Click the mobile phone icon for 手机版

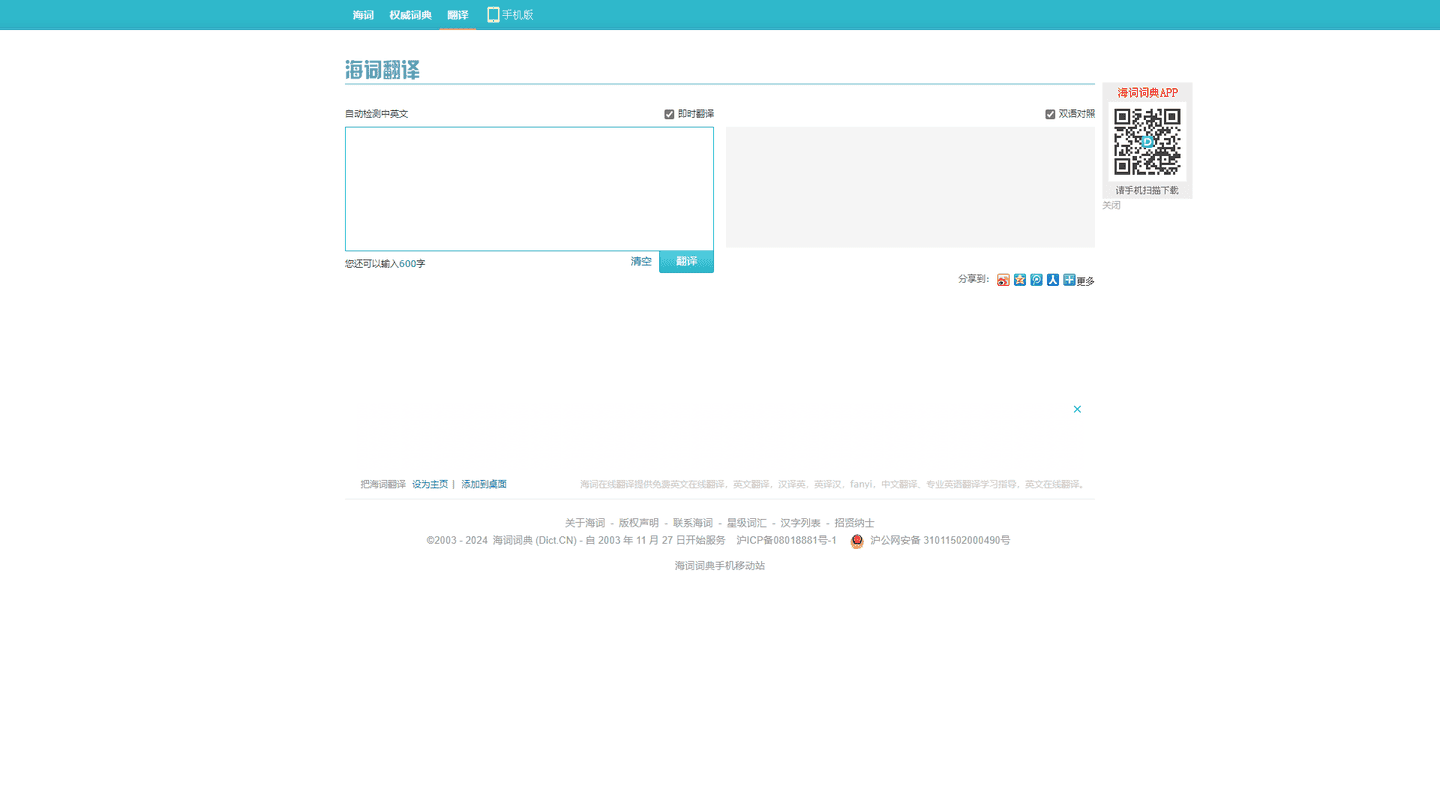pyautogui.click(x=493, y=15)
